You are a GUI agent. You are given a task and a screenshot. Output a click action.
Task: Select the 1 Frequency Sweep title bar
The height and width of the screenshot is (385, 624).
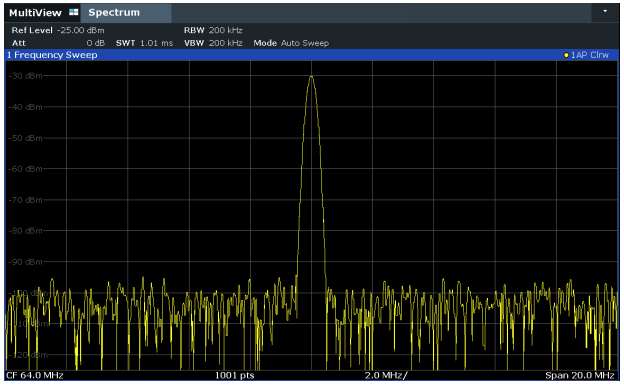tap(311, 55)
